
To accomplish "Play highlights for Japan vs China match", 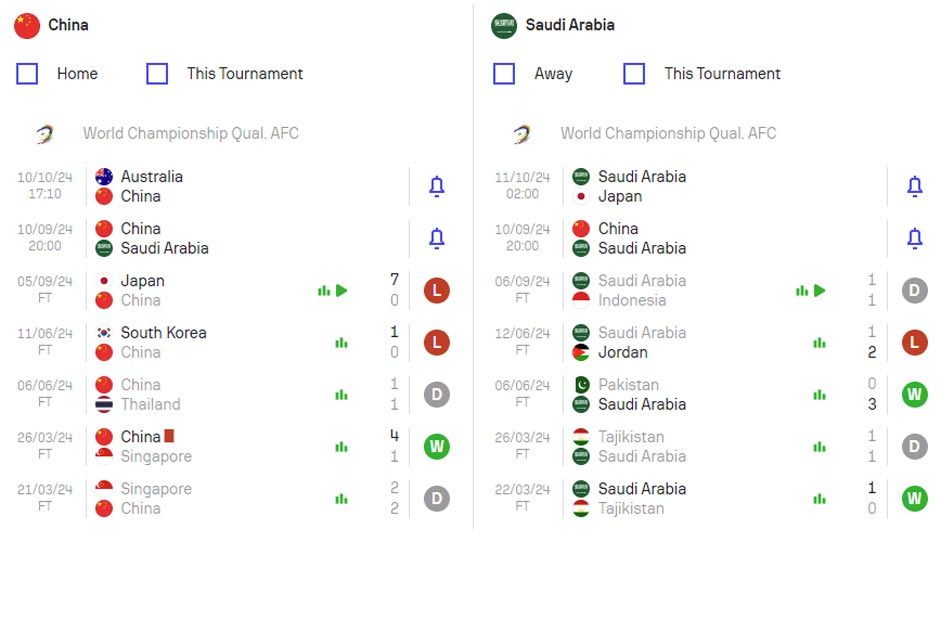I will pos(342,291).
